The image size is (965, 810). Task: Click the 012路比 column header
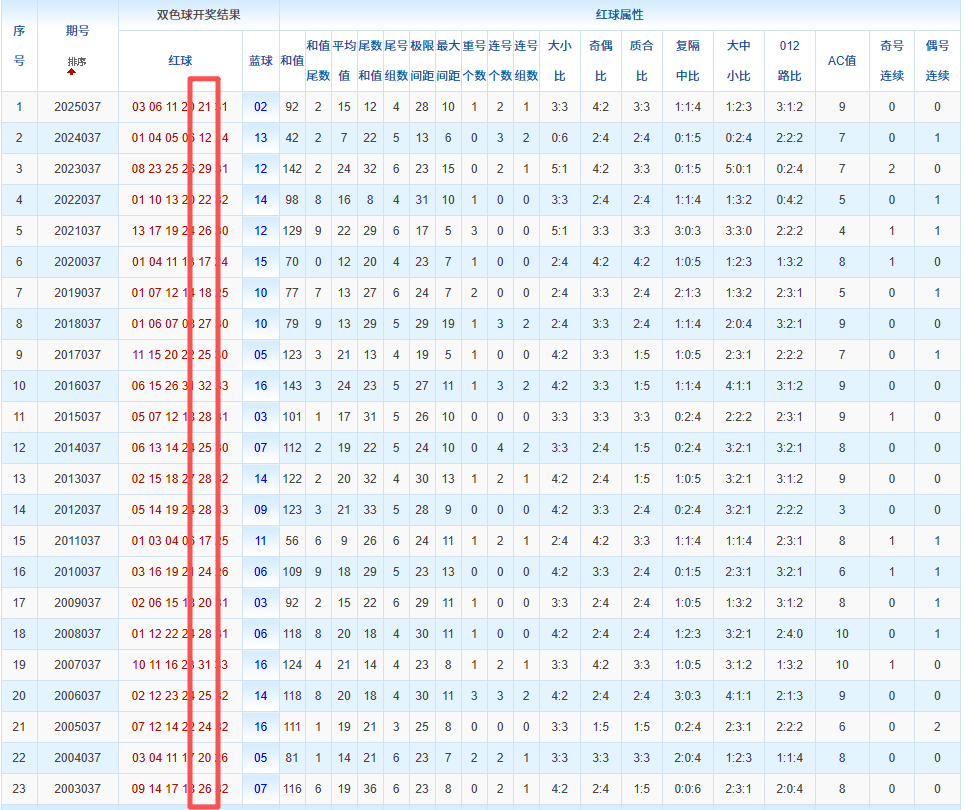pos(789,60)
